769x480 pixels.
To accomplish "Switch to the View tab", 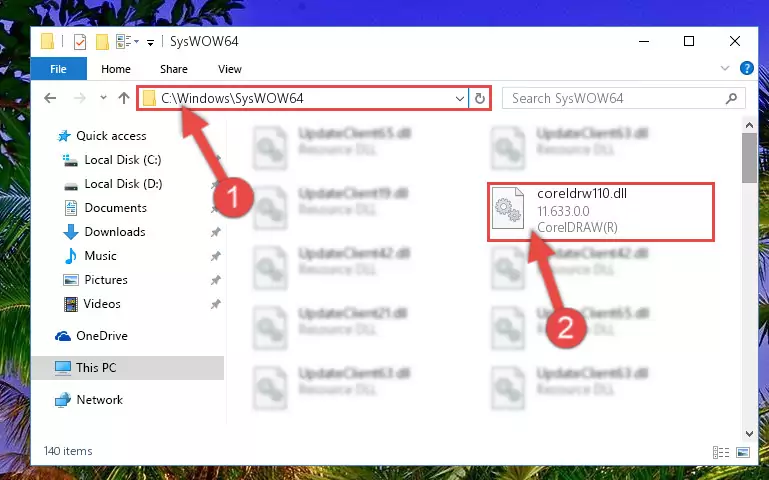I will tap(230, 69).
